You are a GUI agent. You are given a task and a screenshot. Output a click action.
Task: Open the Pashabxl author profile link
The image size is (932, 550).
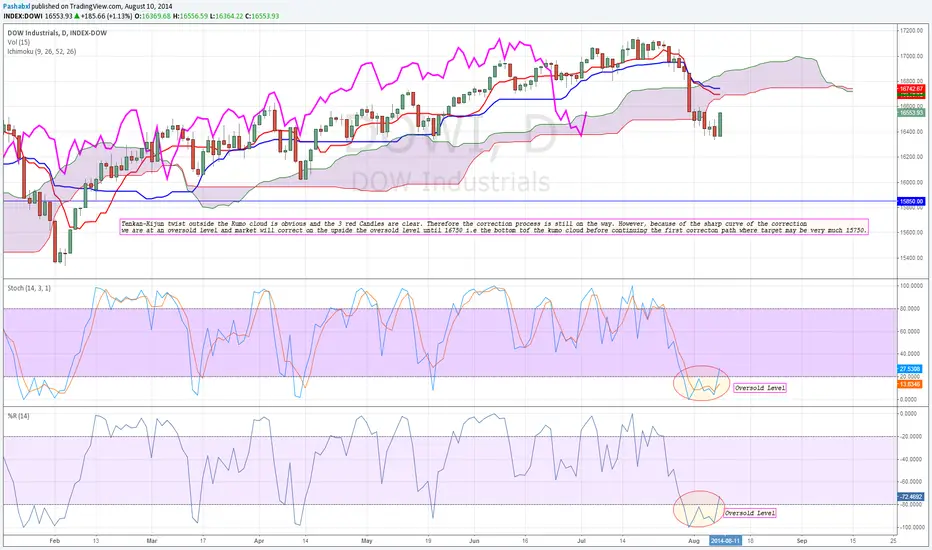pos(16,6)
